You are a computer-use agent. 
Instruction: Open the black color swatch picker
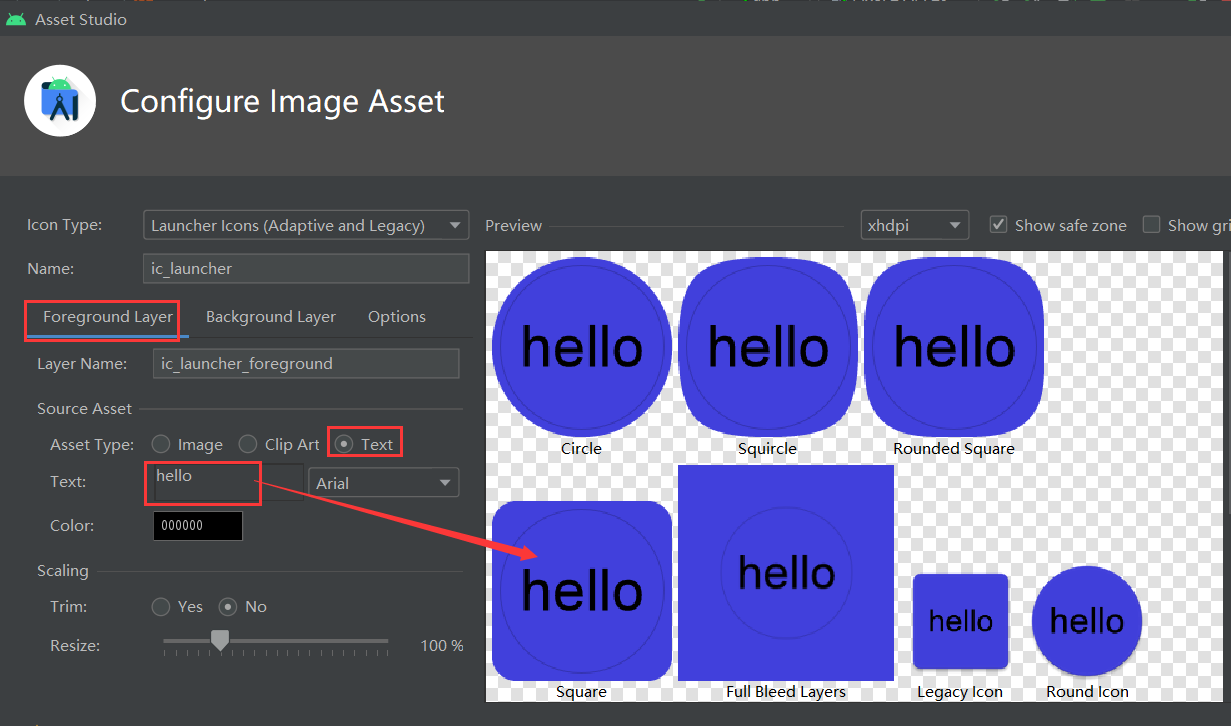pos(198,526)
